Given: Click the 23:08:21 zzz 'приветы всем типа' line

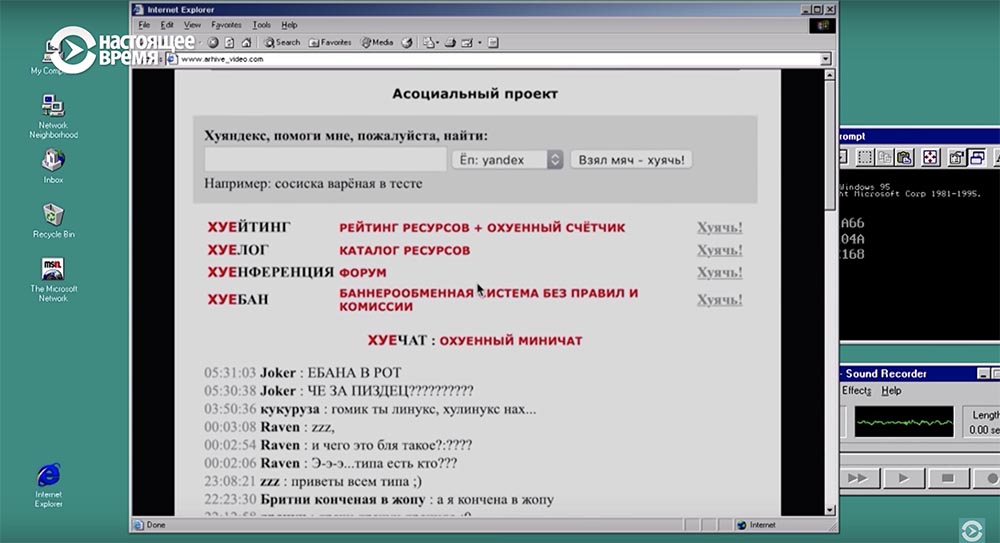Looking at the screenshot, I should [x=313, y=481].
